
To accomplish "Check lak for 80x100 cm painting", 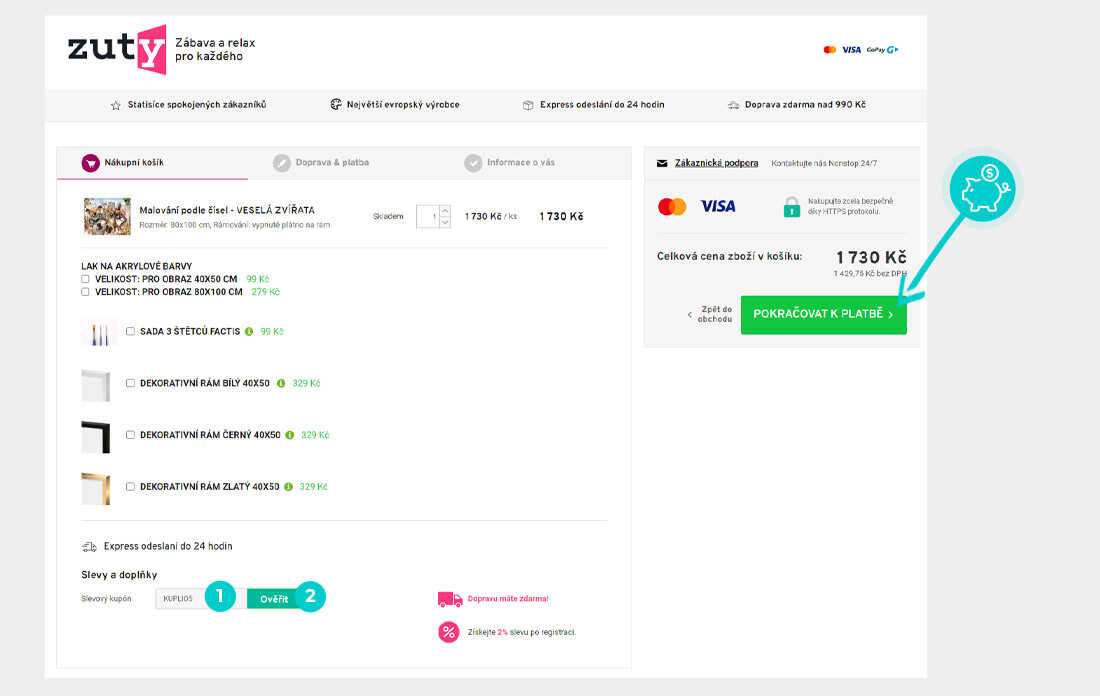I will pyautogui.click(x=85, y=292).
